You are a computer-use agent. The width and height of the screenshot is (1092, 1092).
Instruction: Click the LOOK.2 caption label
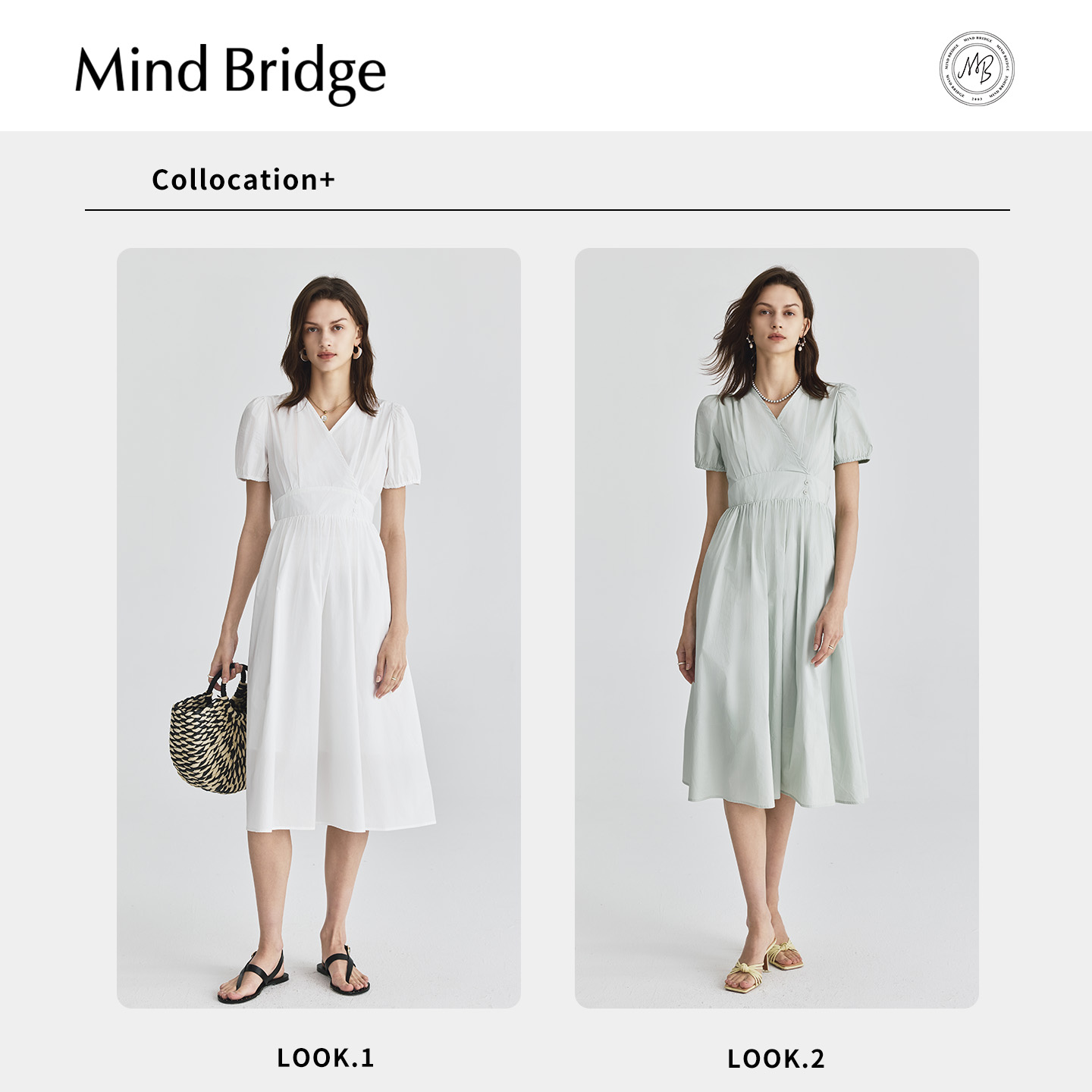(776, 1059)
